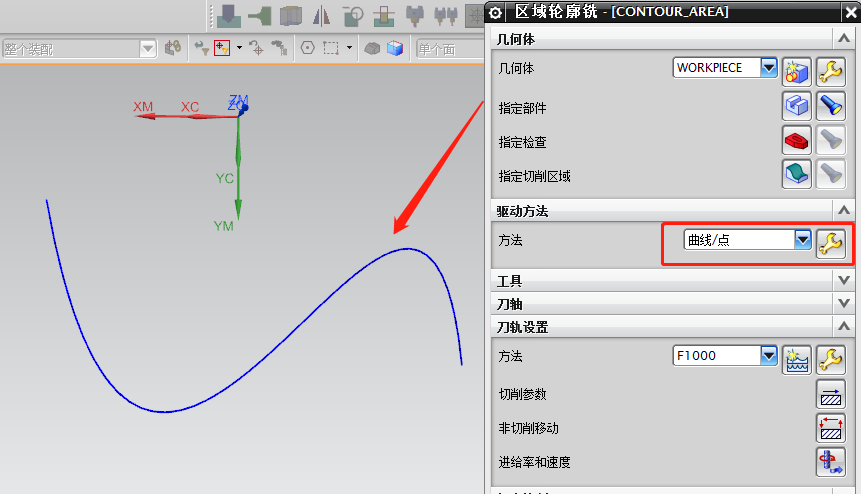Open cutting parameters (切削参数) icon
The height and width of the screenshot is (494, 861).
[x=831, y=394]
